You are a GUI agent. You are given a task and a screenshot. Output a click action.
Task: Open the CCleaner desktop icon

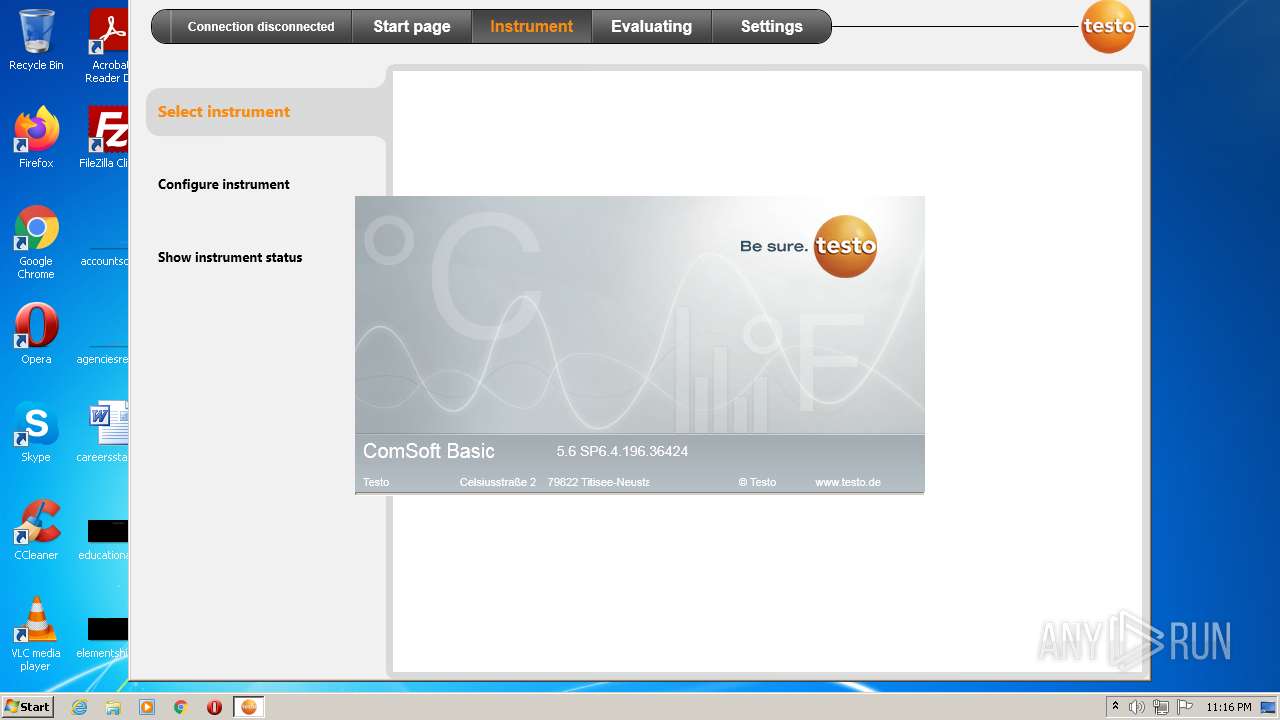coord(36,530)
